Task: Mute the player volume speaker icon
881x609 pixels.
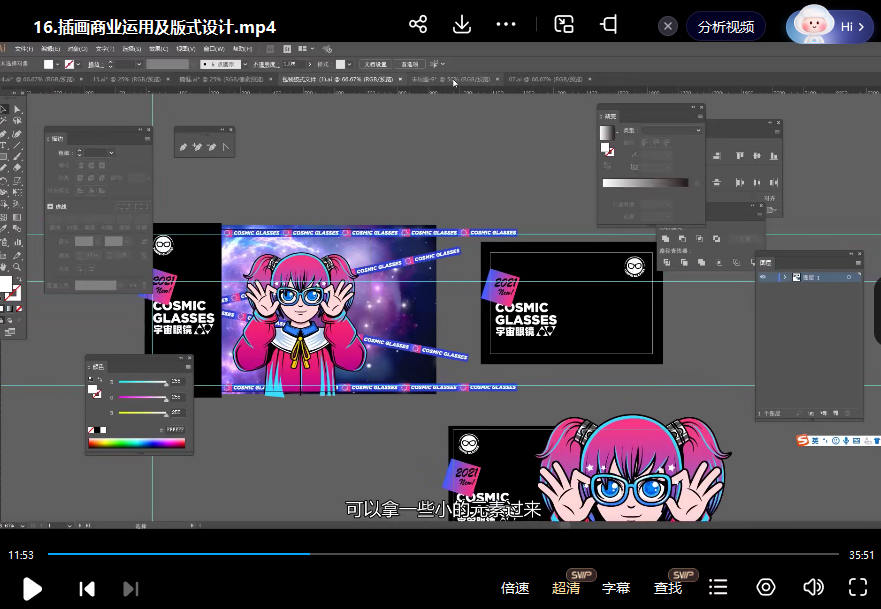Action: coord(813,587)
